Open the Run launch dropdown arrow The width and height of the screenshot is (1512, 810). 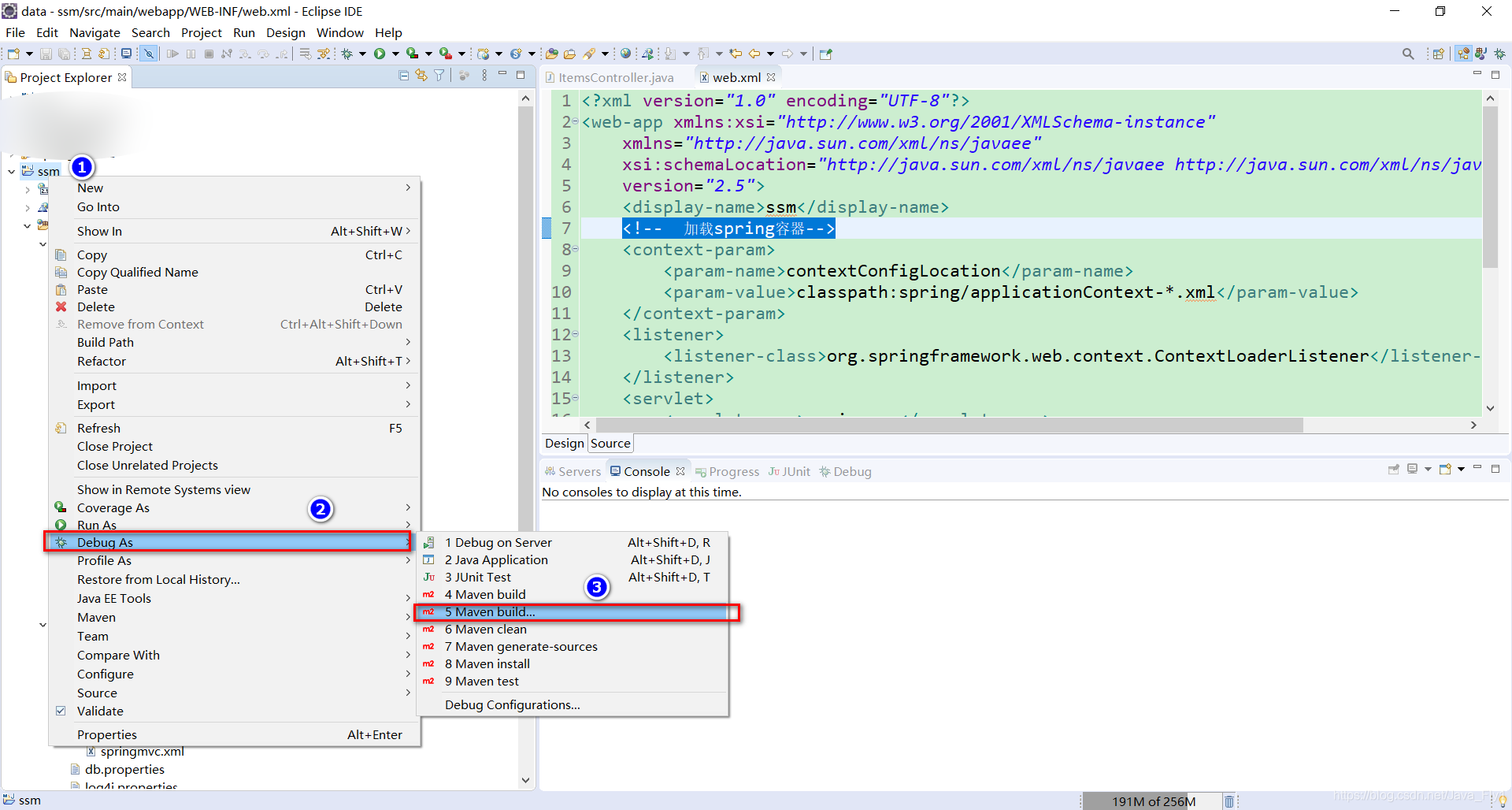[395, 54]
